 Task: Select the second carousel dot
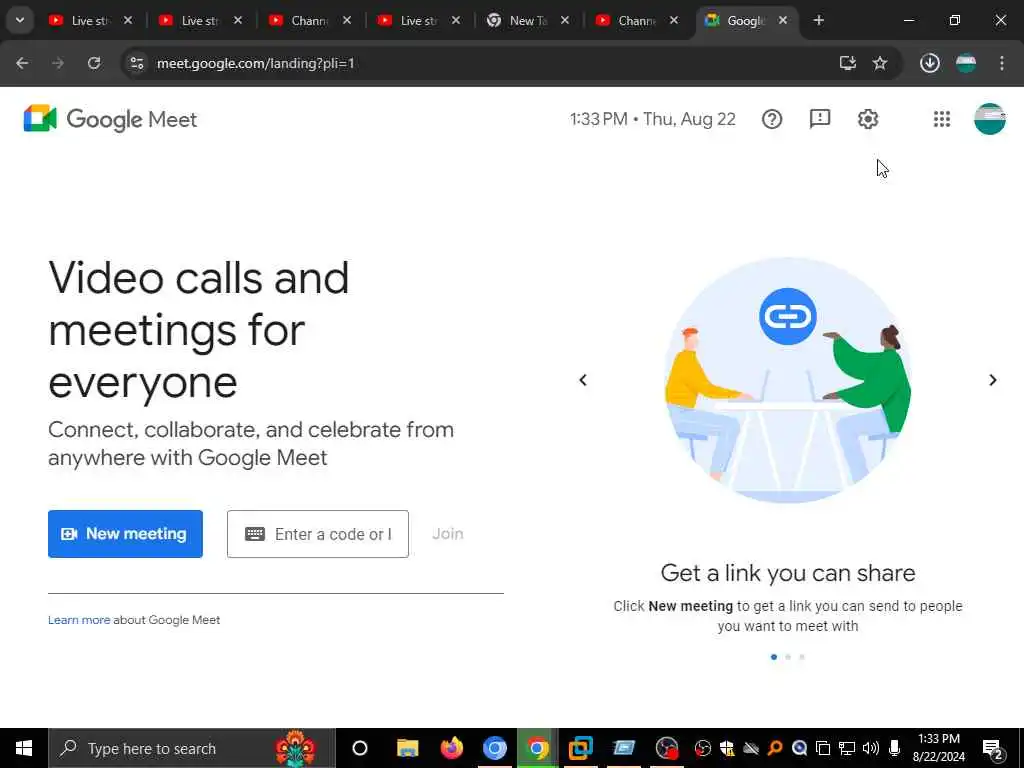788,657
